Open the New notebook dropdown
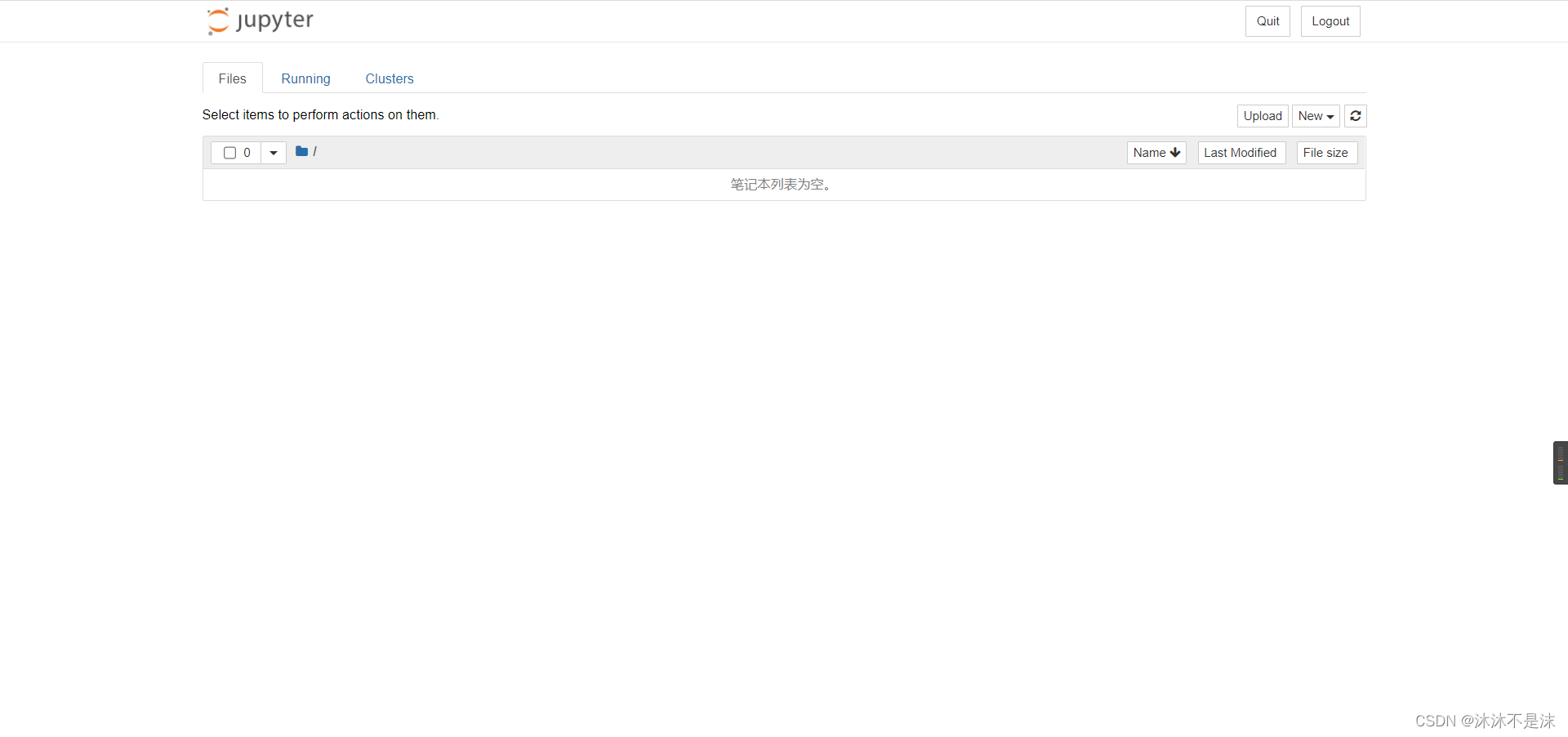The height and width of the screenshot is (737, 1568). point(1316,116)
